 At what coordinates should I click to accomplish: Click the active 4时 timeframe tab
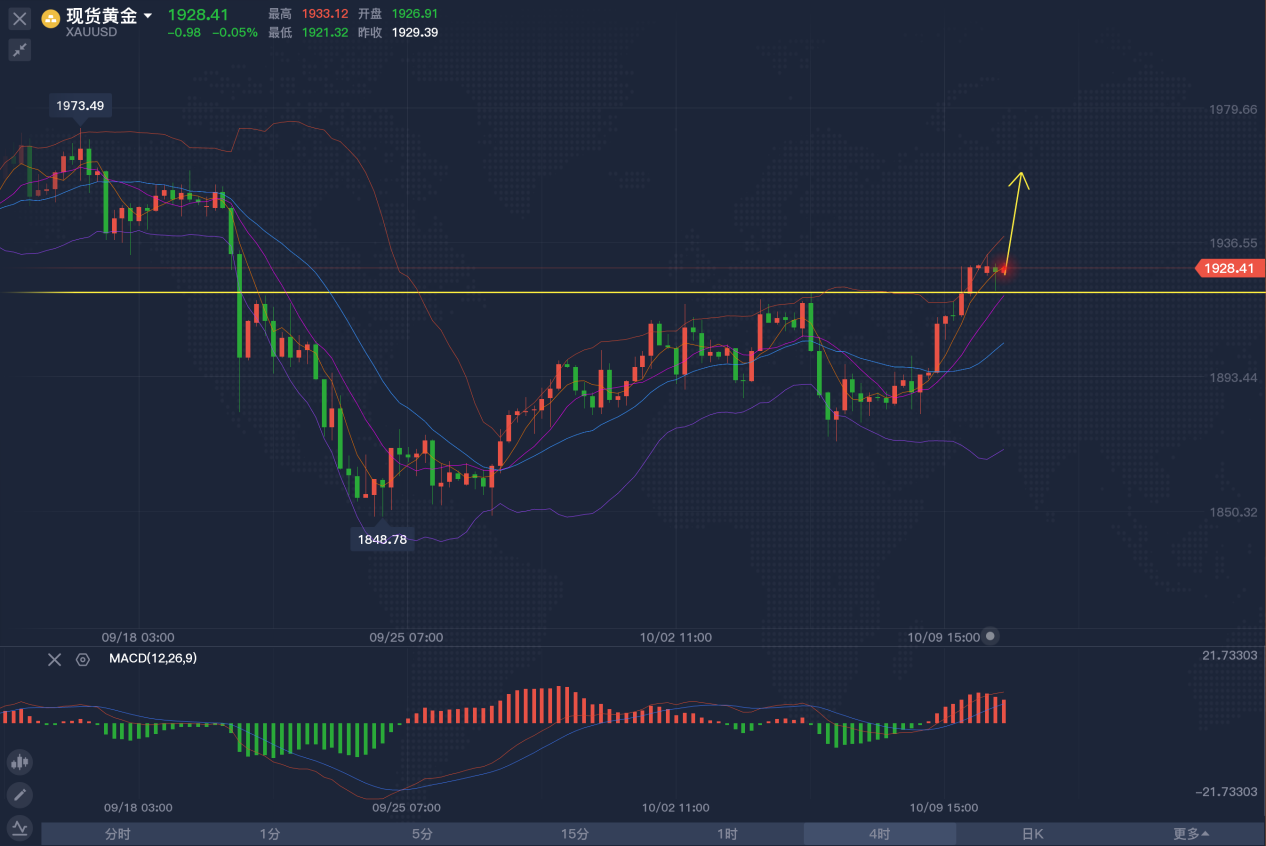(879, 834)
